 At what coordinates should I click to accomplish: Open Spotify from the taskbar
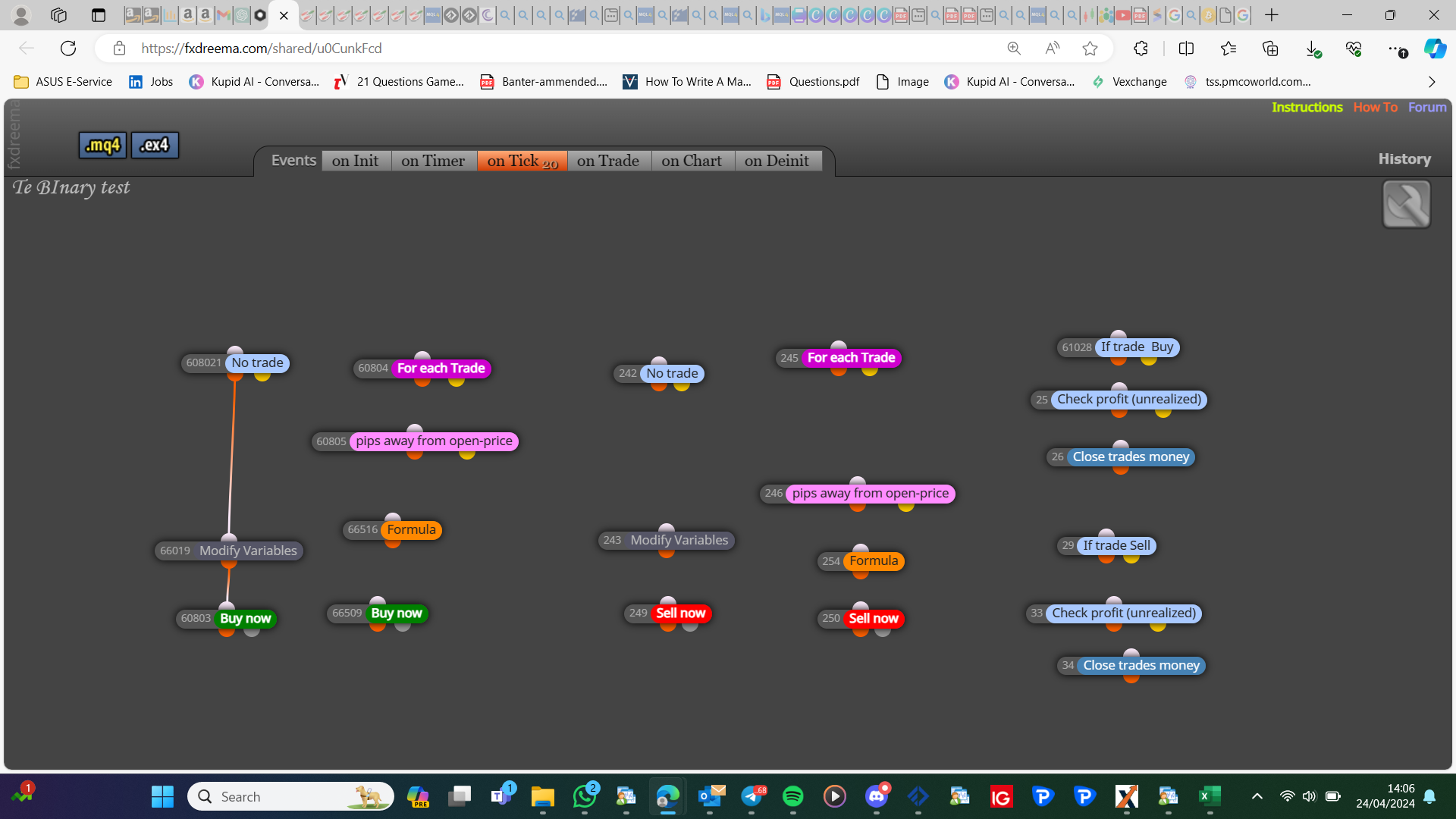coord(792,796)
